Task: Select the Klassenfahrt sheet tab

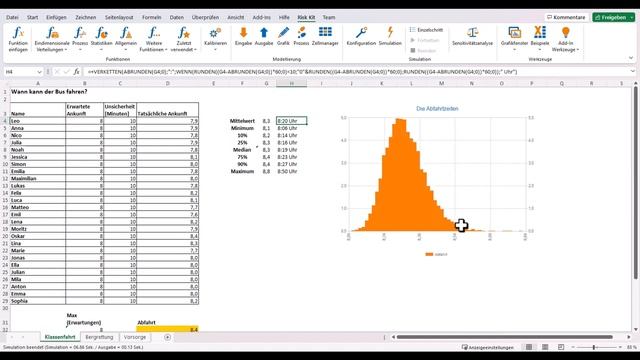Action: coord(60,337)
